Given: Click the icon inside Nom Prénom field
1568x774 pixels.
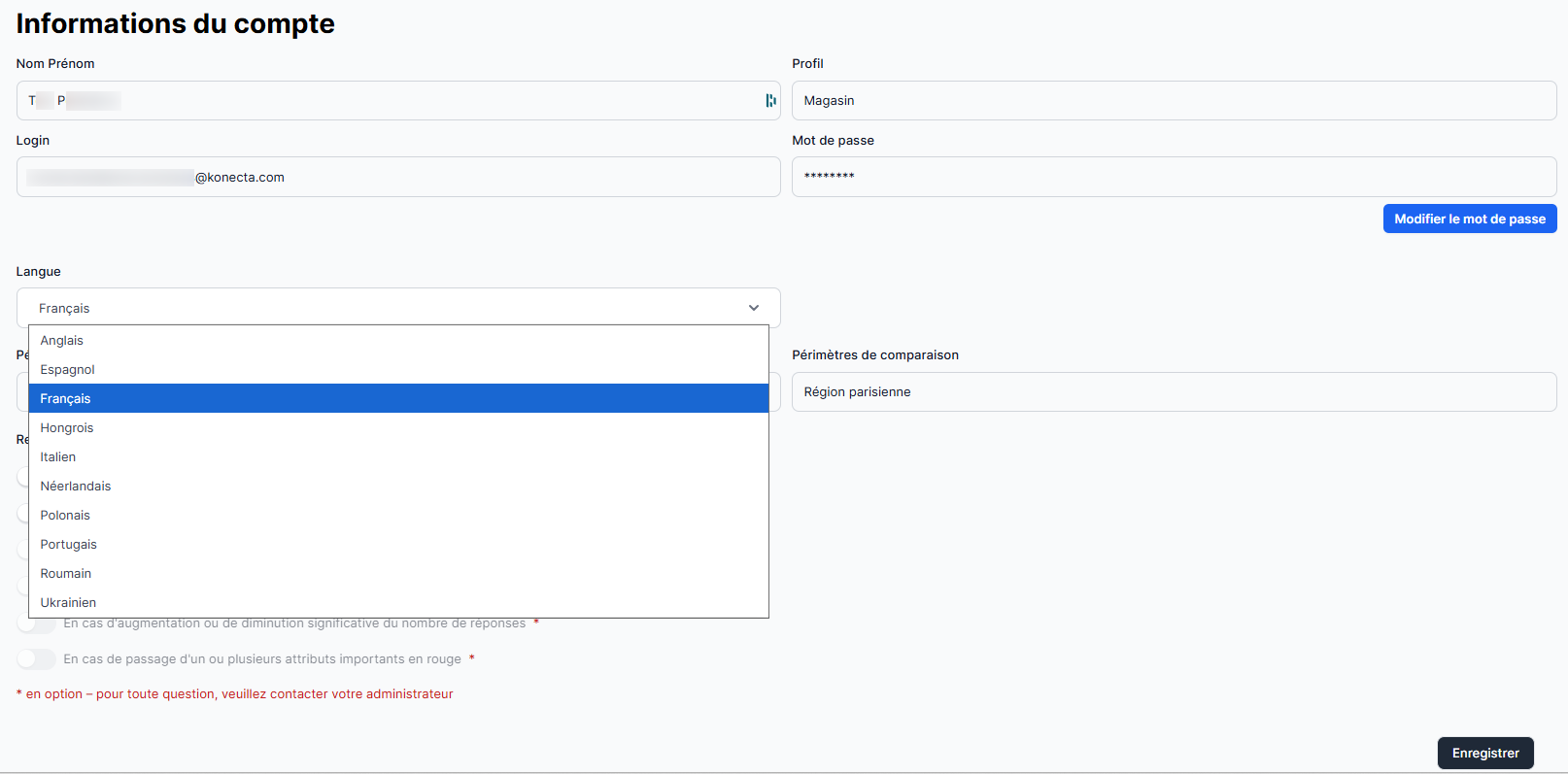Looking at the screenshot, I should (770, 101).
